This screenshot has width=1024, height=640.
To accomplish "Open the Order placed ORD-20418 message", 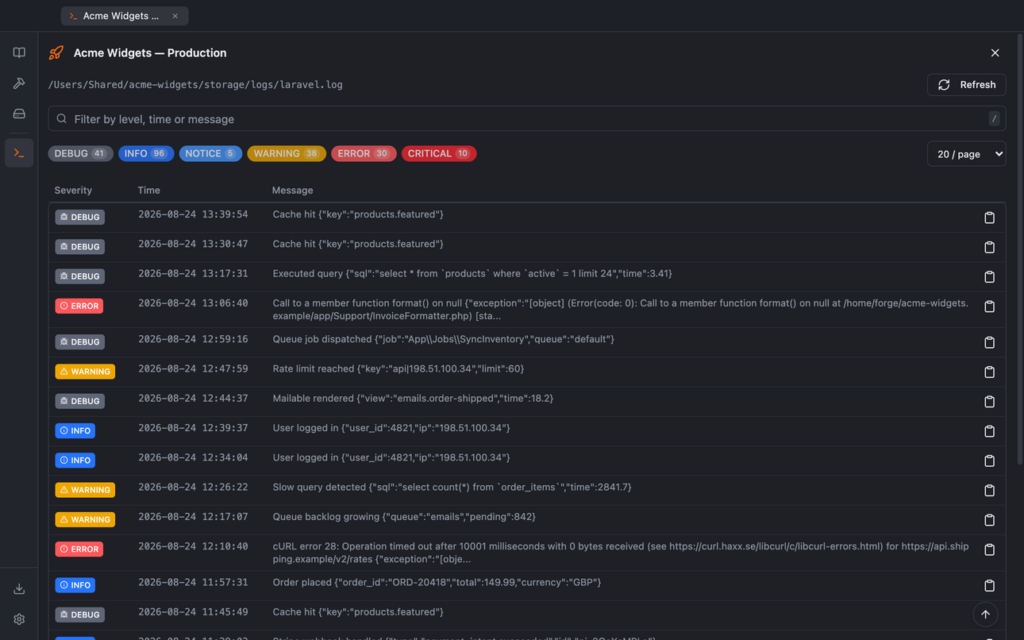I will point(437,582).
